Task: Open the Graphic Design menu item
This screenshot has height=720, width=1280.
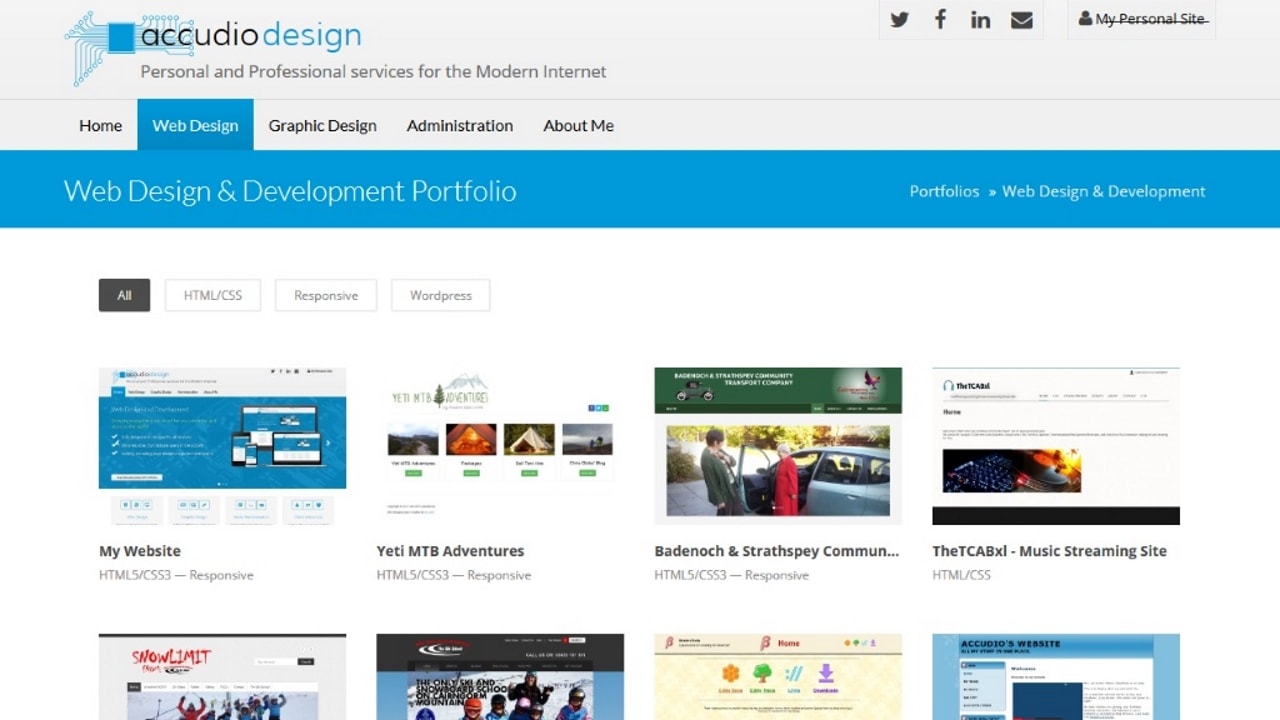Action: (x=322, y=125)
